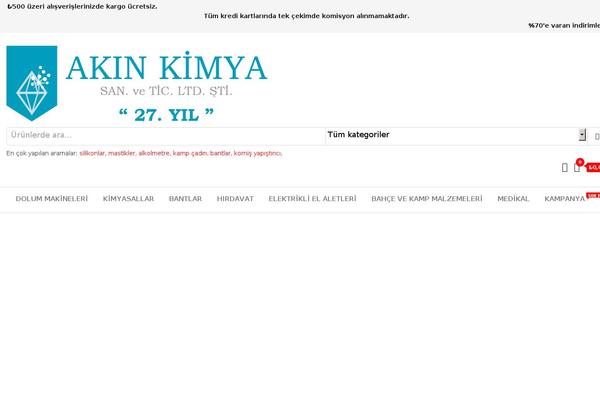Click the 'Tüm kredi kartlarında tek çekimde' notice
The image size is (600, 400).
click(306, 16)
